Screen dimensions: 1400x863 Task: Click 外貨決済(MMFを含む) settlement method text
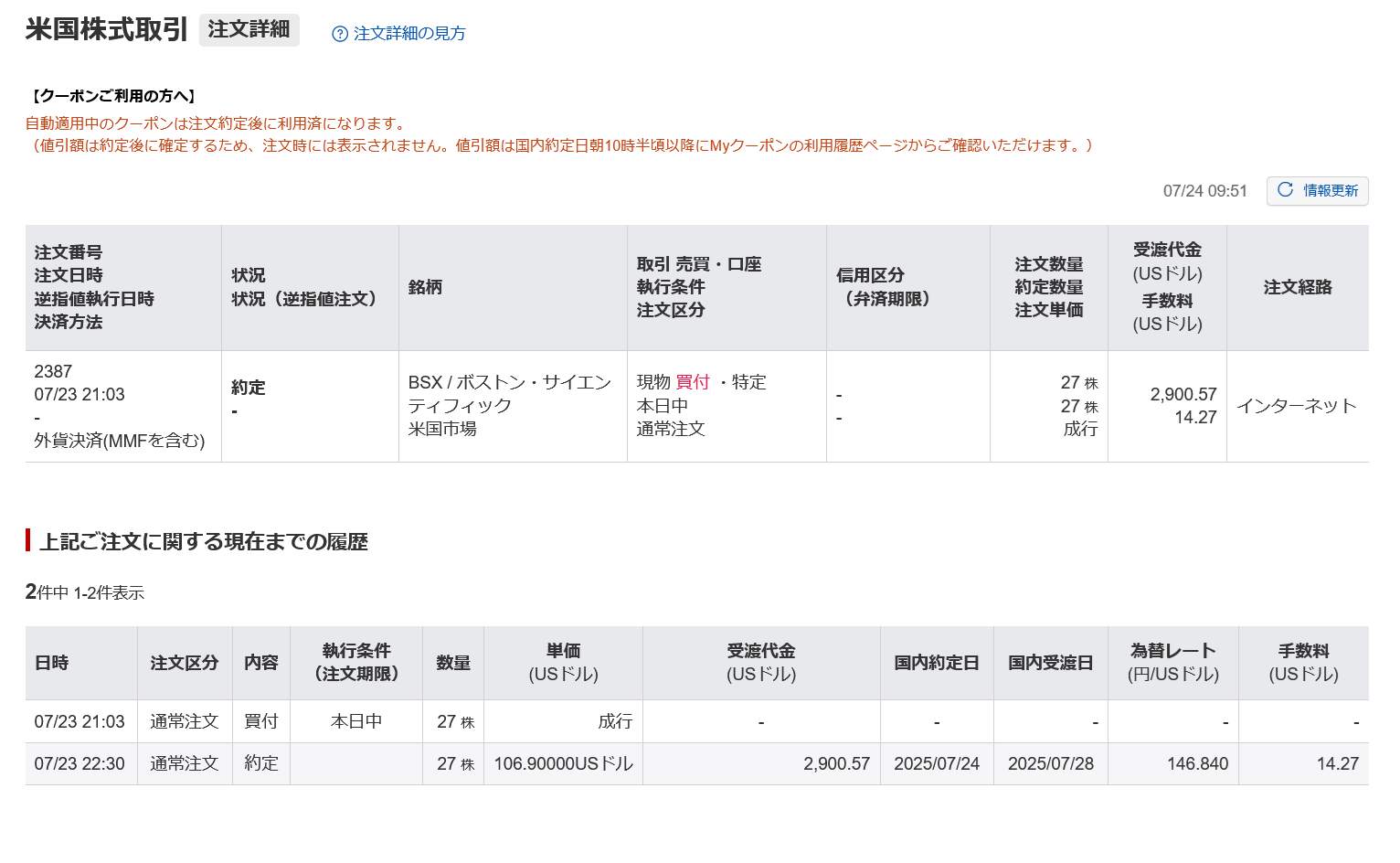tap(120, 441)
